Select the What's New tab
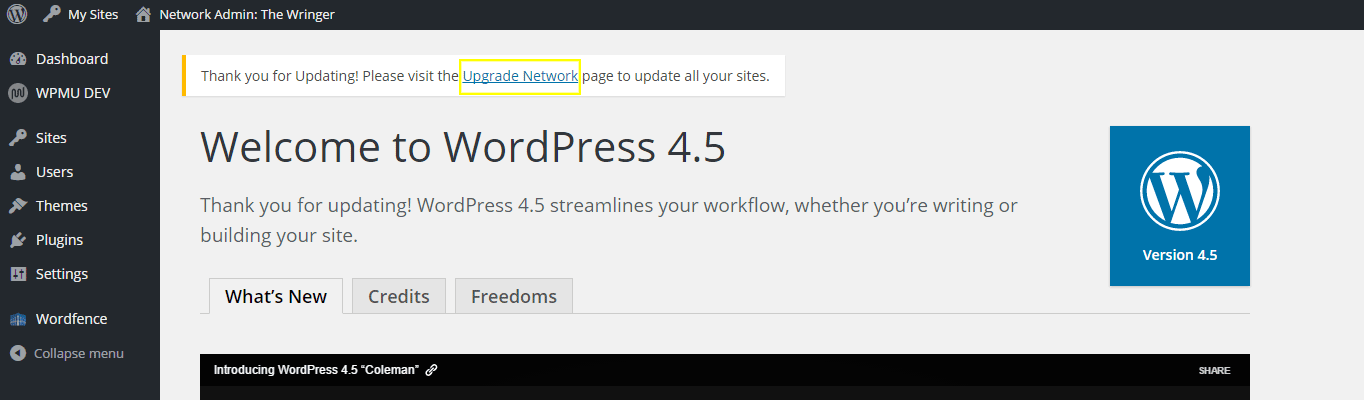1364x400 pixels. pyautogui.click(x=275, y=296)
